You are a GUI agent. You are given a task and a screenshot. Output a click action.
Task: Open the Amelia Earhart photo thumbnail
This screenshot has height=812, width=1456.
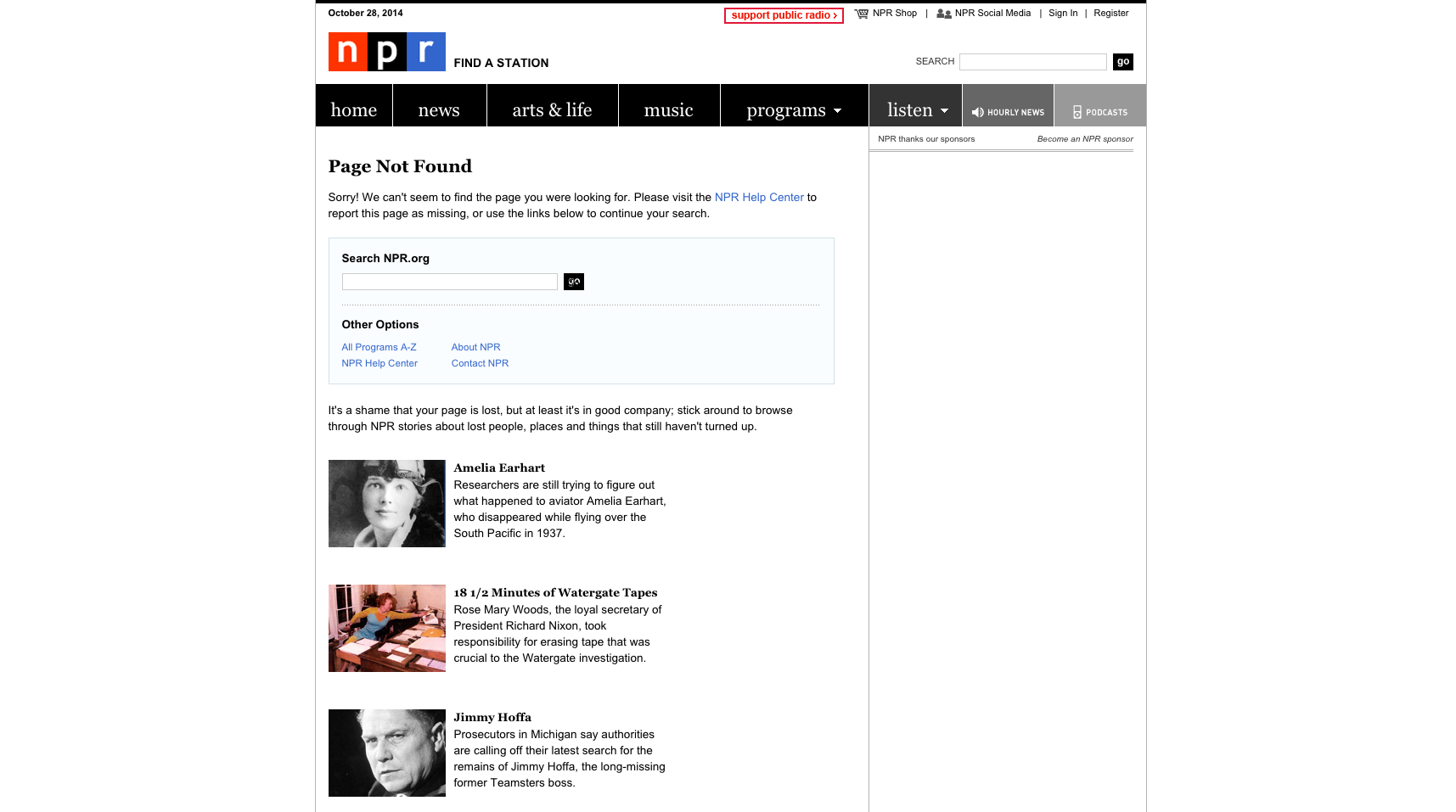coord(386,503)
